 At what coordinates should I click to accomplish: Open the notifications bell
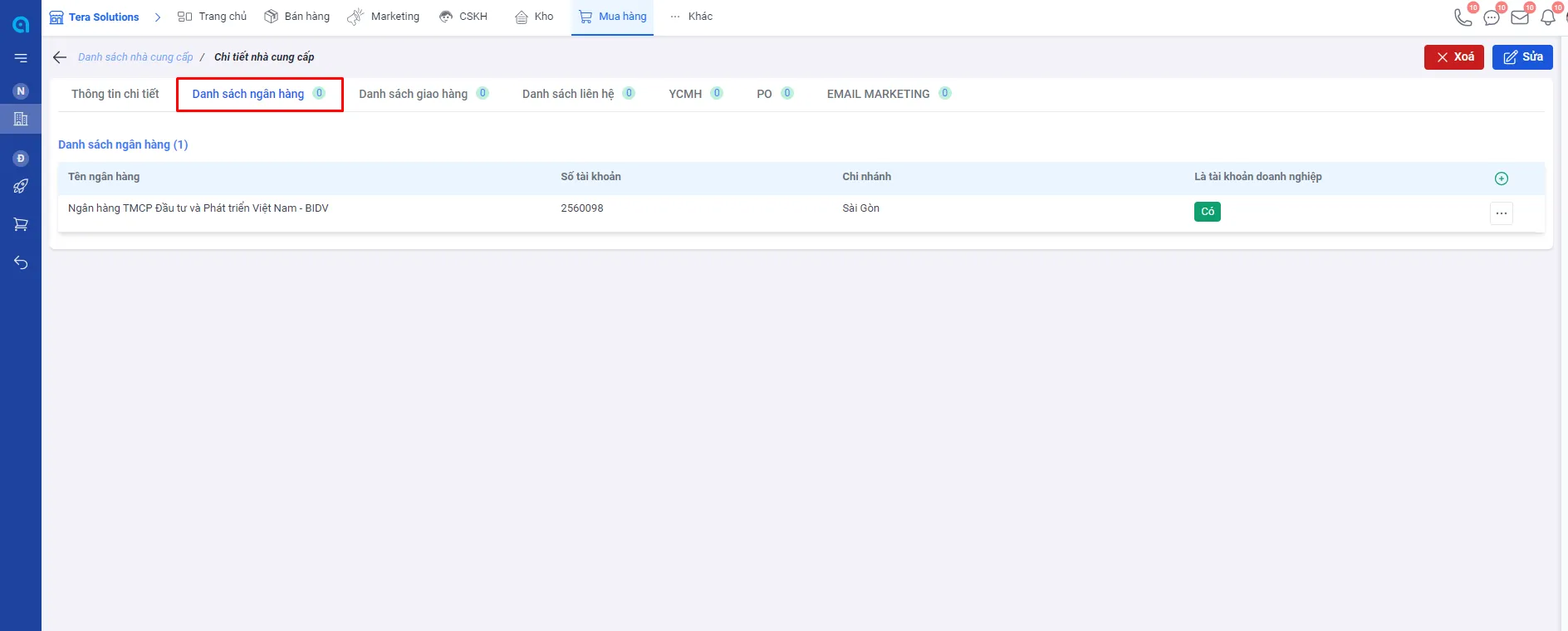point(1548,17)
